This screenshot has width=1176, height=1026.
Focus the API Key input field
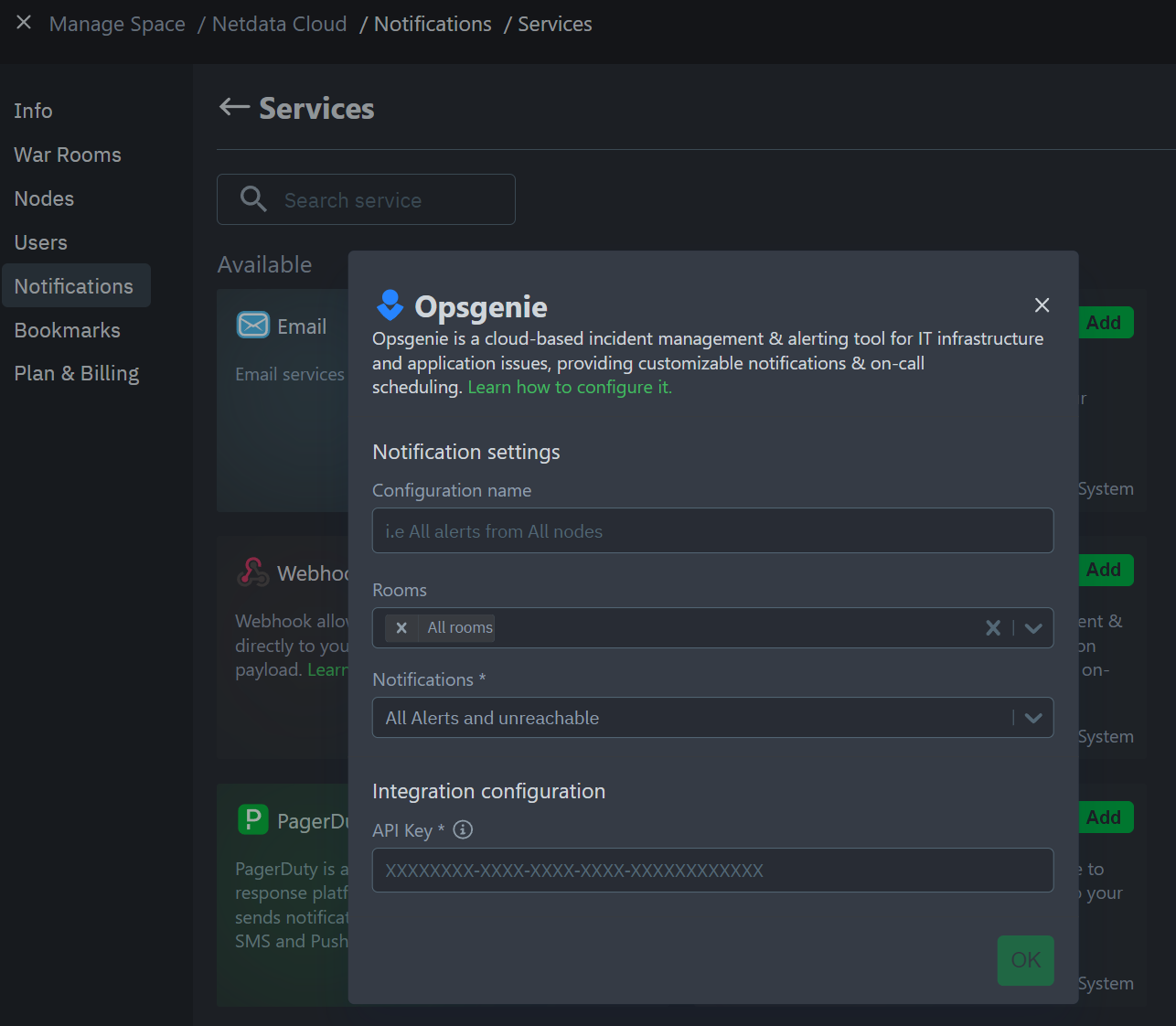[x=712, y=871]
